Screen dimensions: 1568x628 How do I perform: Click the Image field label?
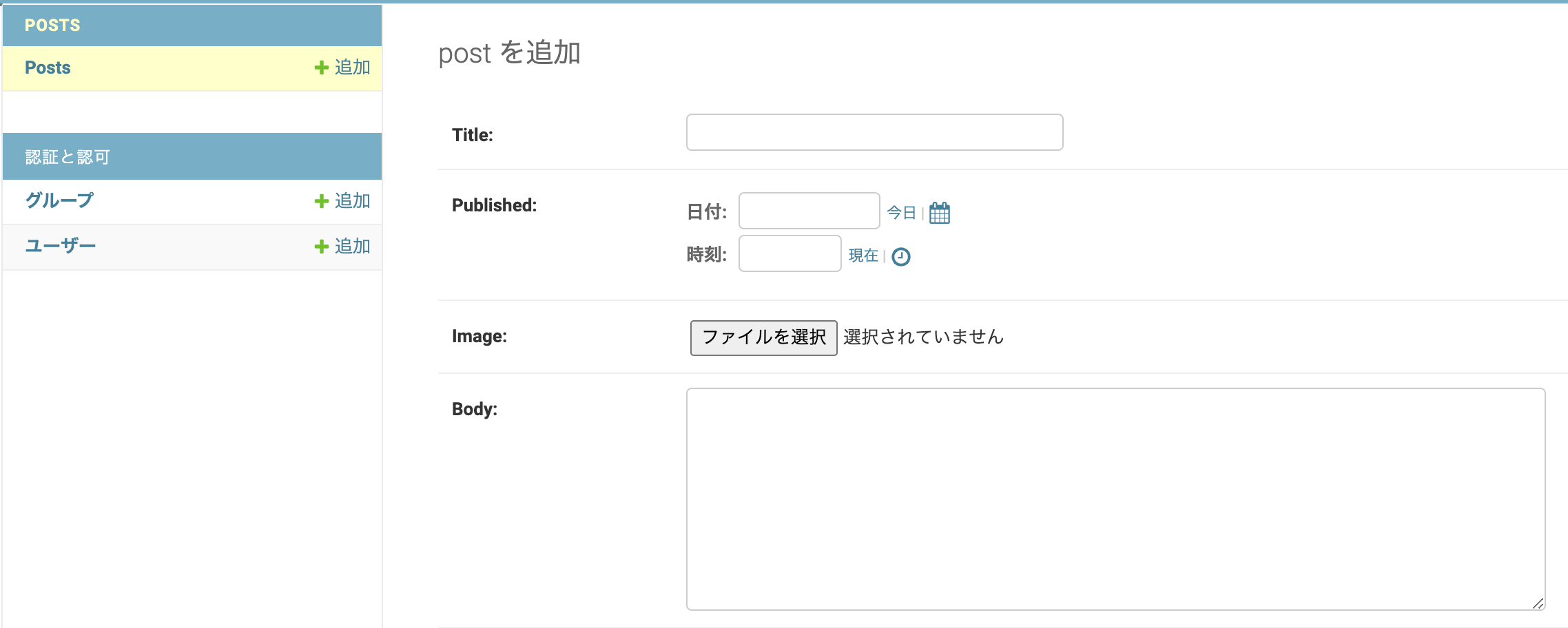click(479, 336)
